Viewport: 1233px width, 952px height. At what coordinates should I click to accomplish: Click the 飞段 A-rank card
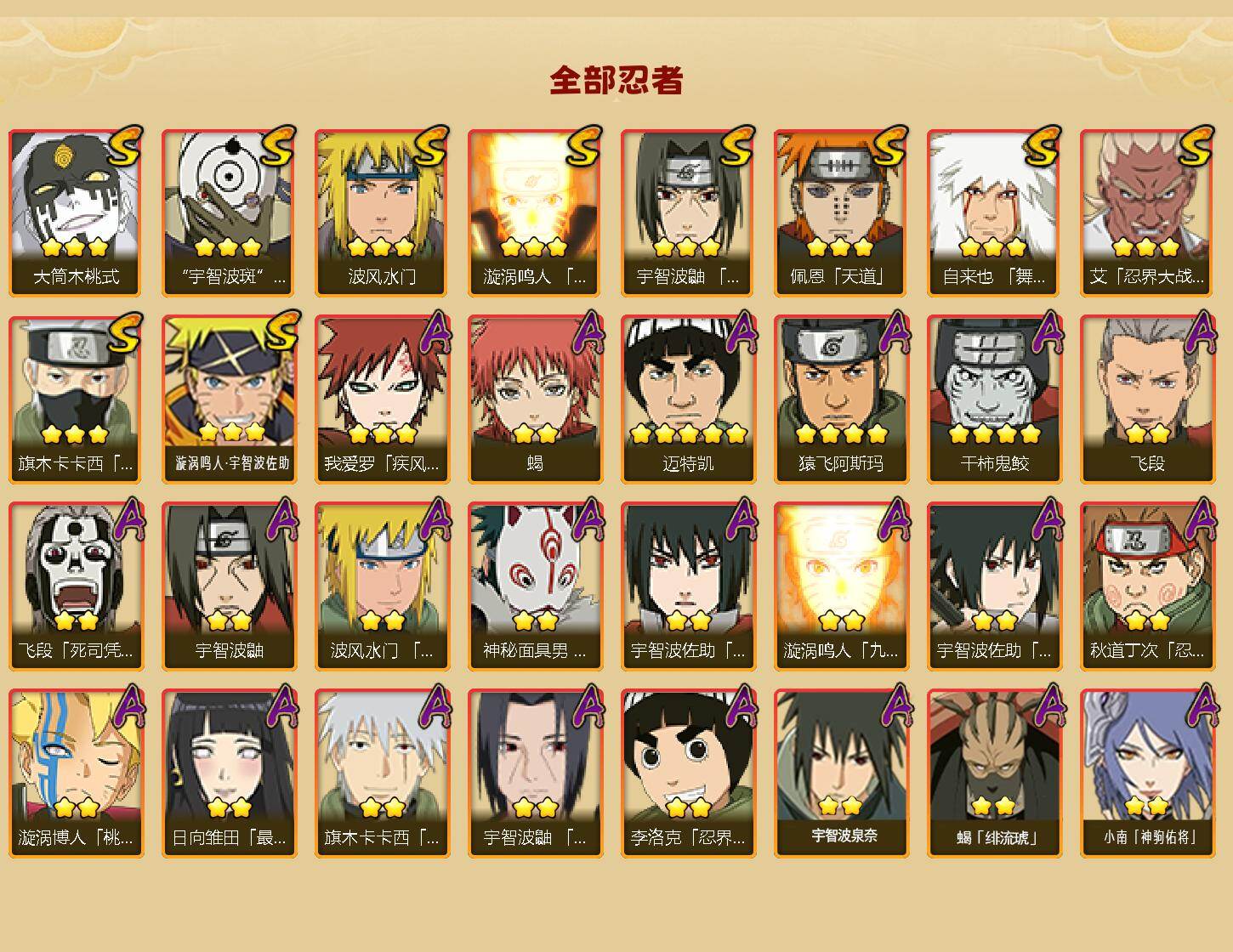(x=1147, y=399)
